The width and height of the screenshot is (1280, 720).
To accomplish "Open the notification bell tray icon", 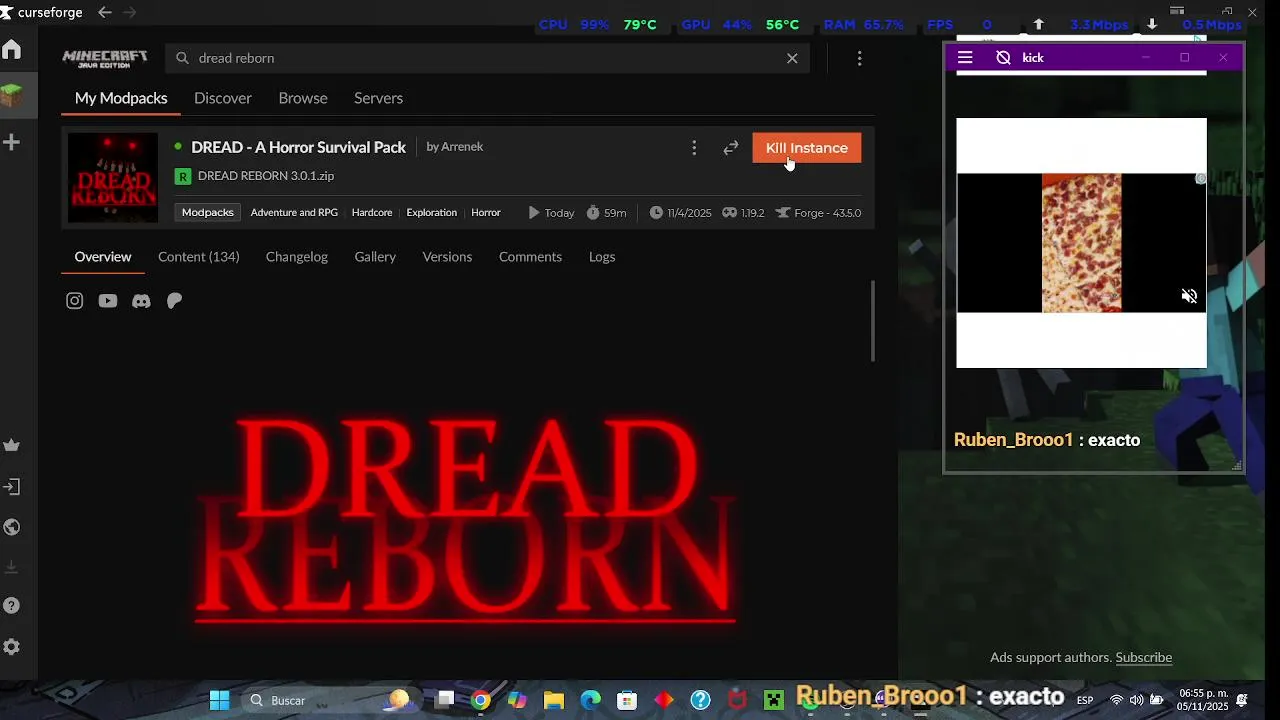I will click(1242, 700).
